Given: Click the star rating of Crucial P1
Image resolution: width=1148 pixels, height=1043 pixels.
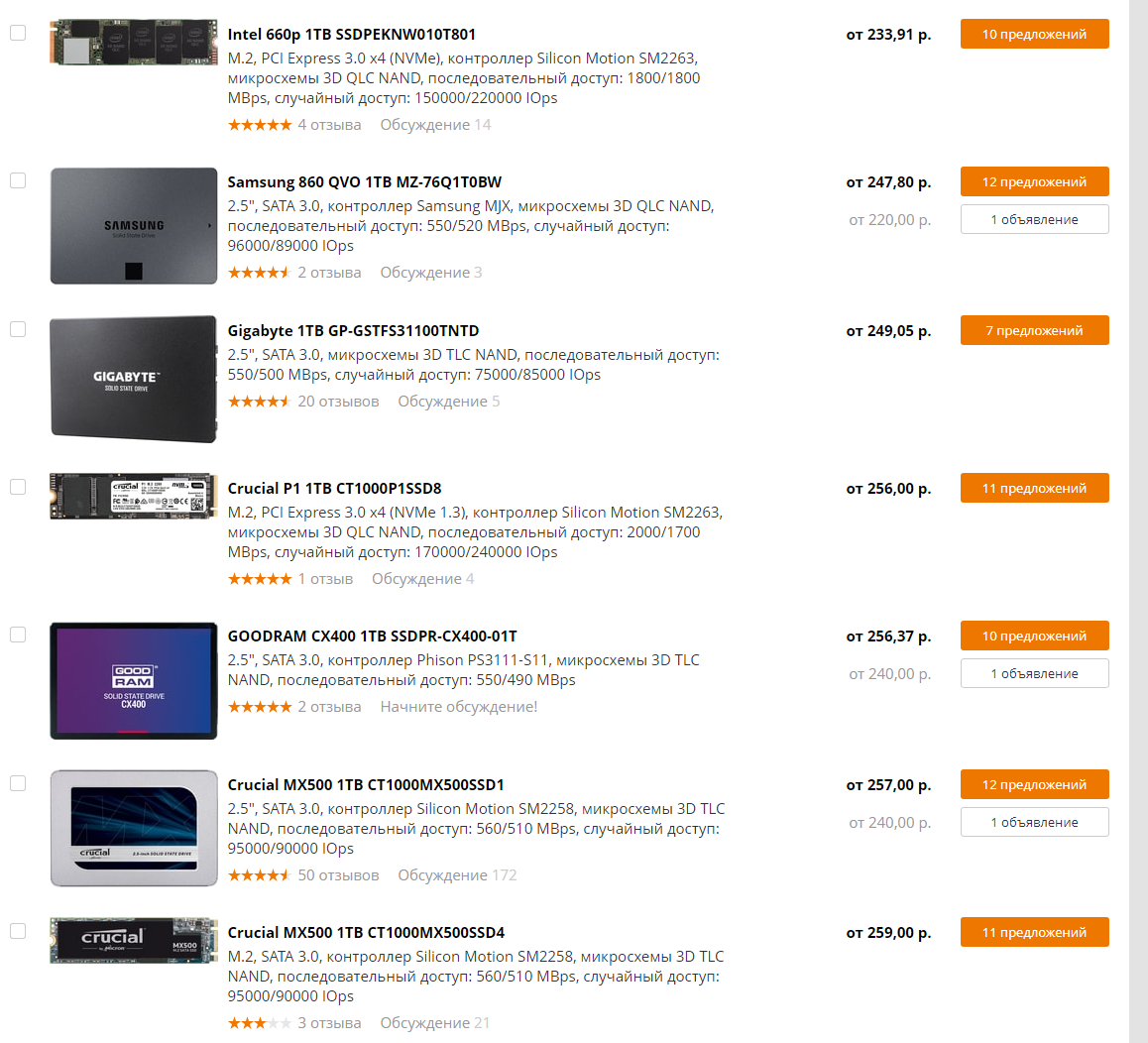Looking at the screenshot, I should click(259, 579).
